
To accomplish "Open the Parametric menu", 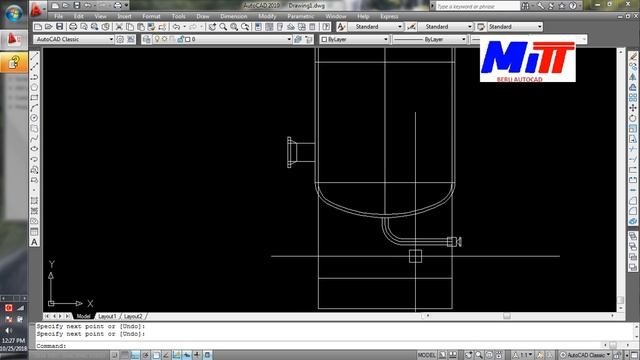I will point(301,16).
